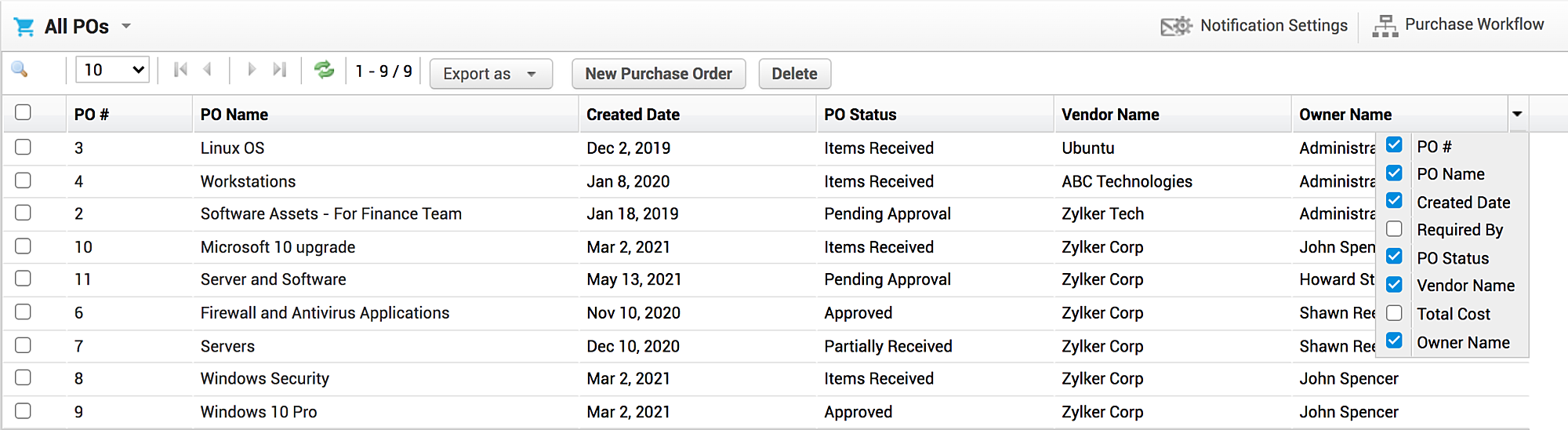Click the search magnifier icon
Viewport: 1568px width, 430px height.
click(x=20, y=70)
